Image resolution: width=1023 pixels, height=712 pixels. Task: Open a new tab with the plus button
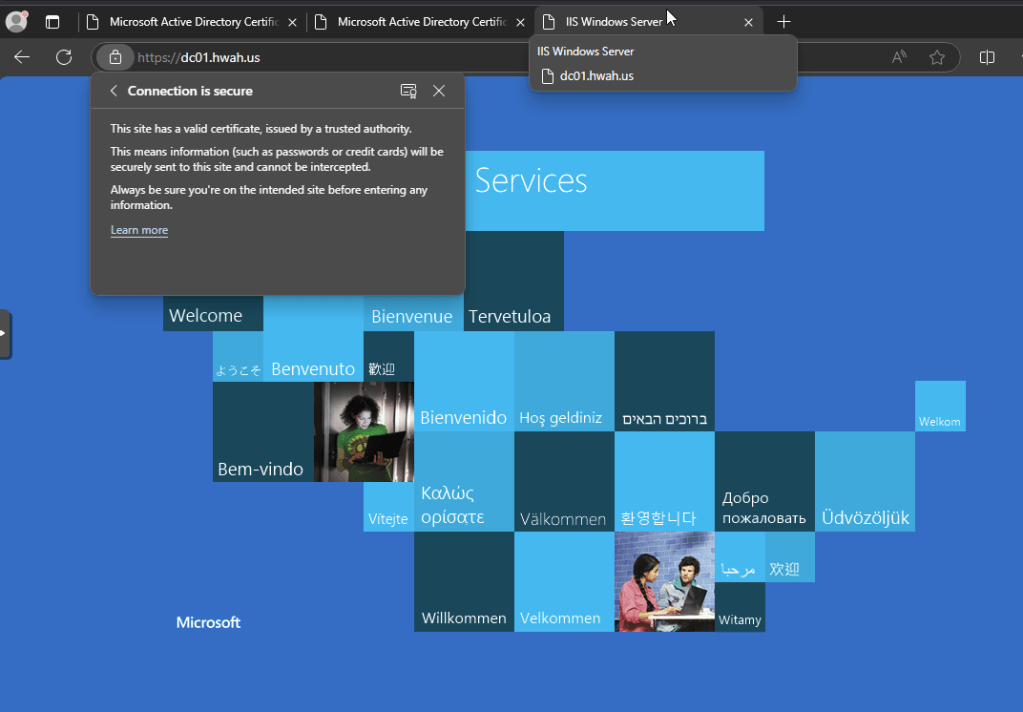point(784,21)
